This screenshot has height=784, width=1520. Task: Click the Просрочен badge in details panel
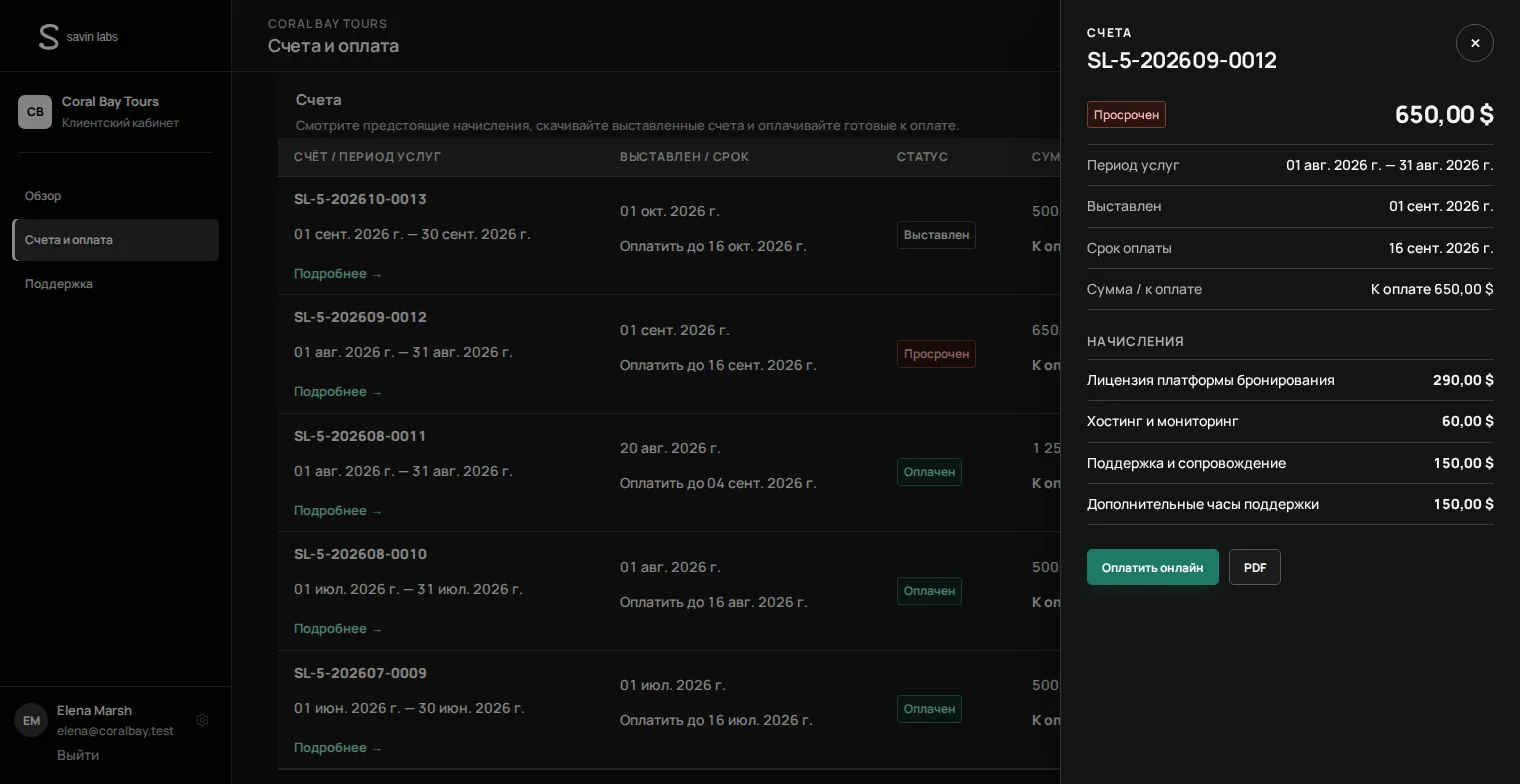point(1126,114)
